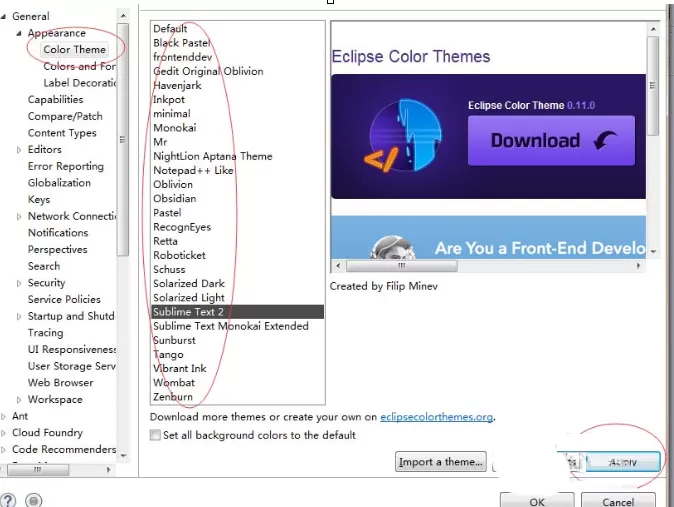Click the preview scrollbar right arrow

coord(638,266)
